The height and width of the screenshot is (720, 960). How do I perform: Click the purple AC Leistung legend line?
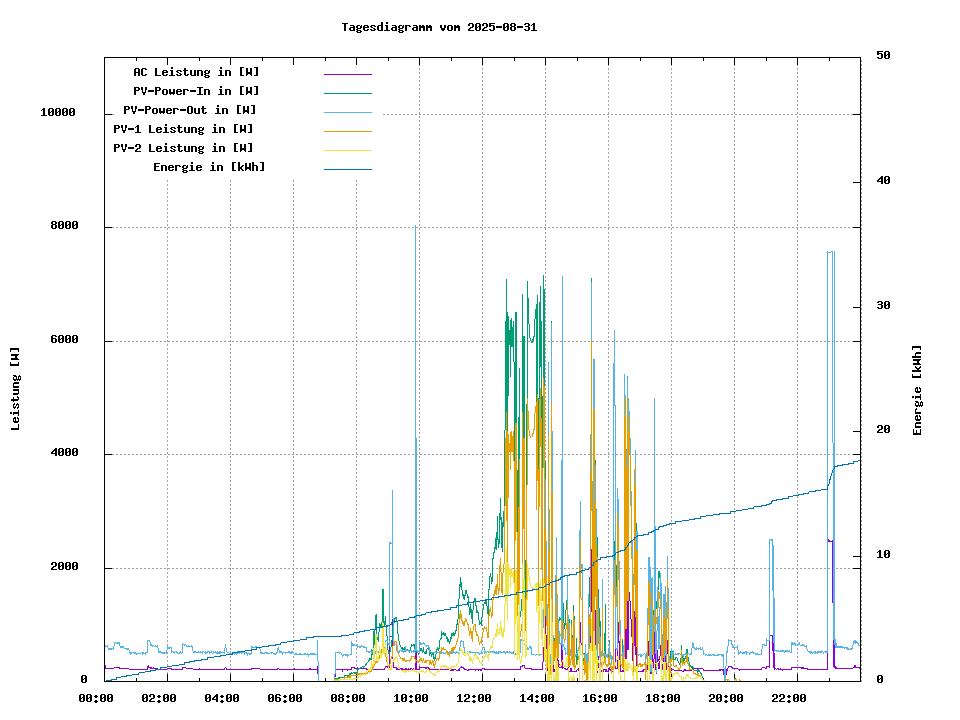click(347, 73)
